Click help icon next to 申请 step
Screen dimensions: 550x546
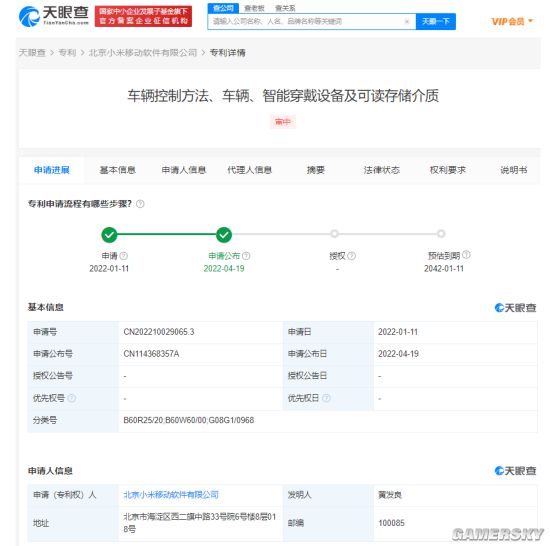pyautogui.click(x=124, y=256)
